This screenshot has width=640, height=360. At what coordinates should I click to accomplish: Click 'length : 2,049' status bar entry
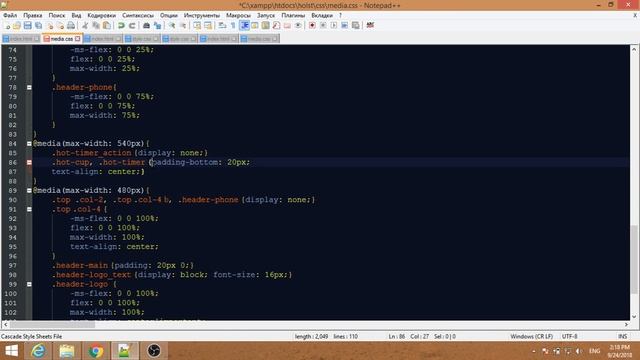(311, 337)
